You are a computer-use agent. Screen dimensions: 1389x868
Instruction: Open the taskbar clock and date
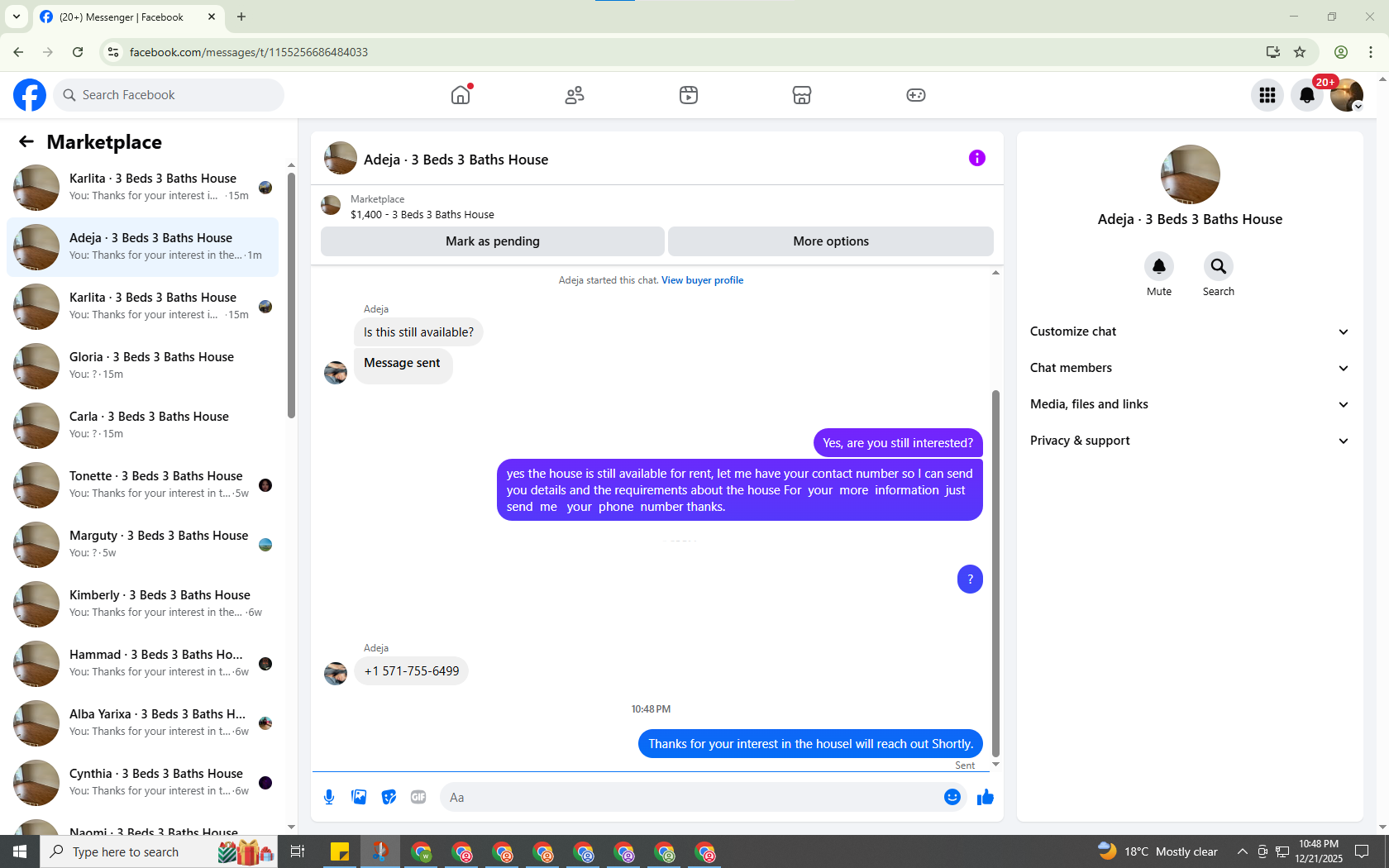[1319, 851]
